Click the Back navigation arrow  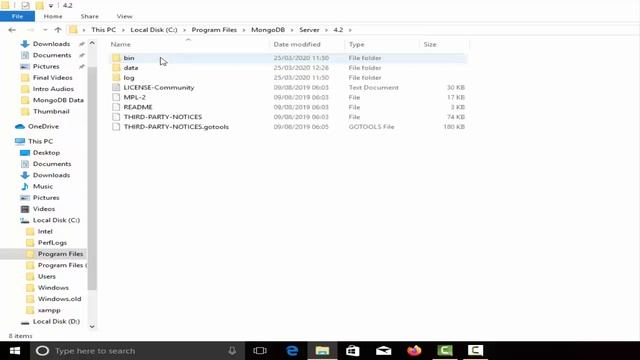(x=12, y=30)
